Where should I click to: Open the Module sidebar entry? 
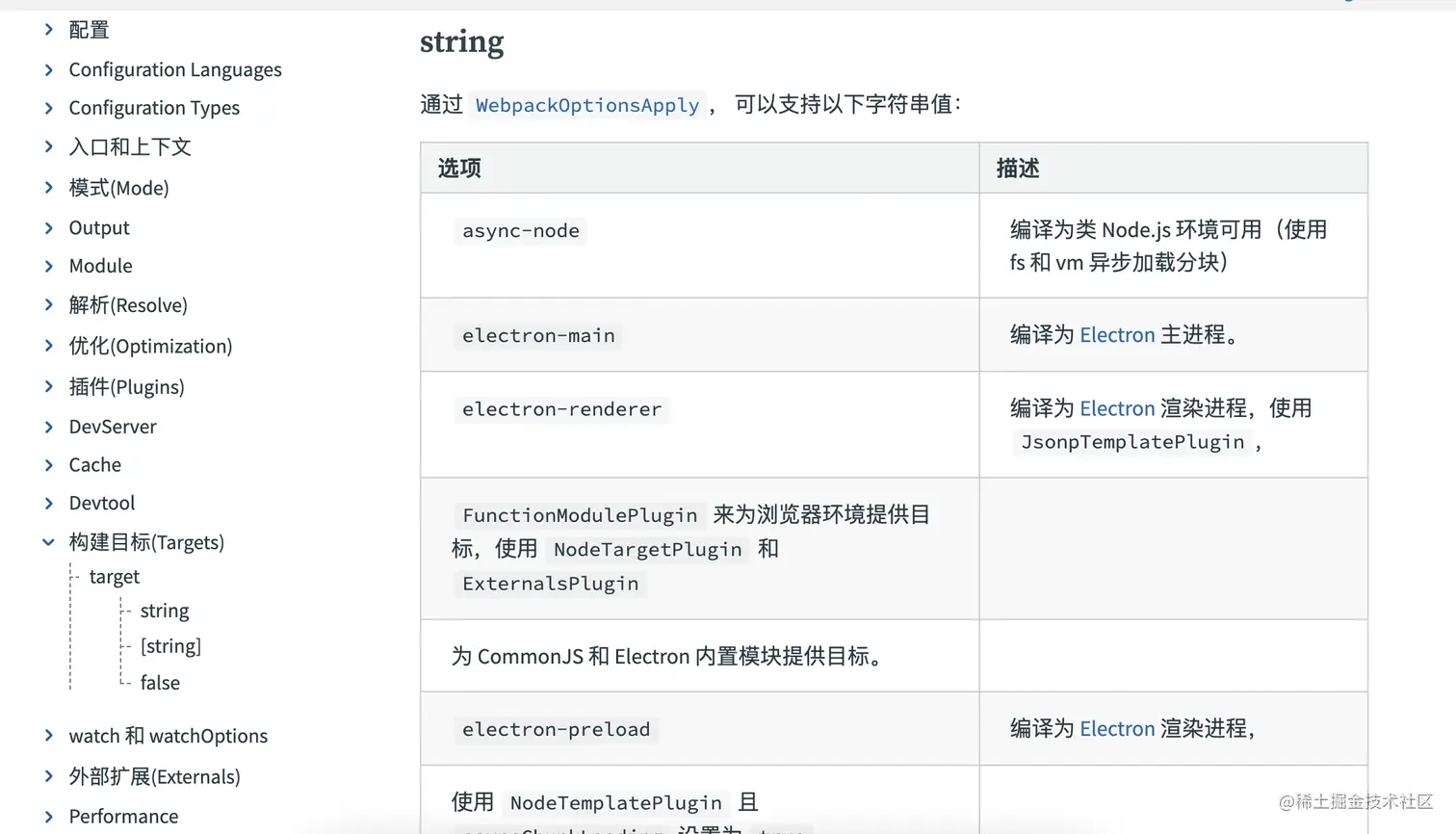[x=101, y=266]
